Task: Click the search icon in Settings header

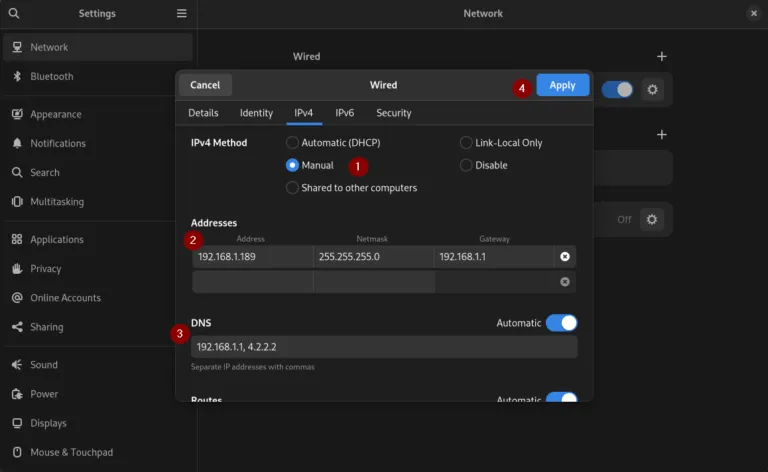Action: (x=14, y=13)
